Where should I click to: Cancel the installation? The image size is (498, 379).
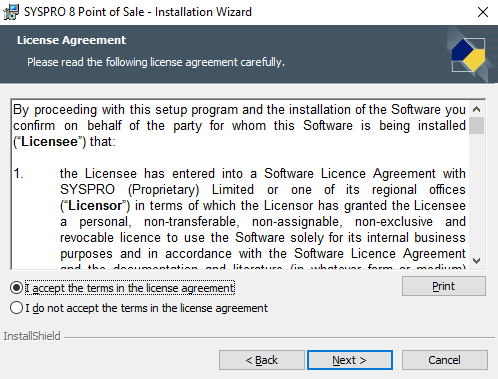[x=444, y=360]
